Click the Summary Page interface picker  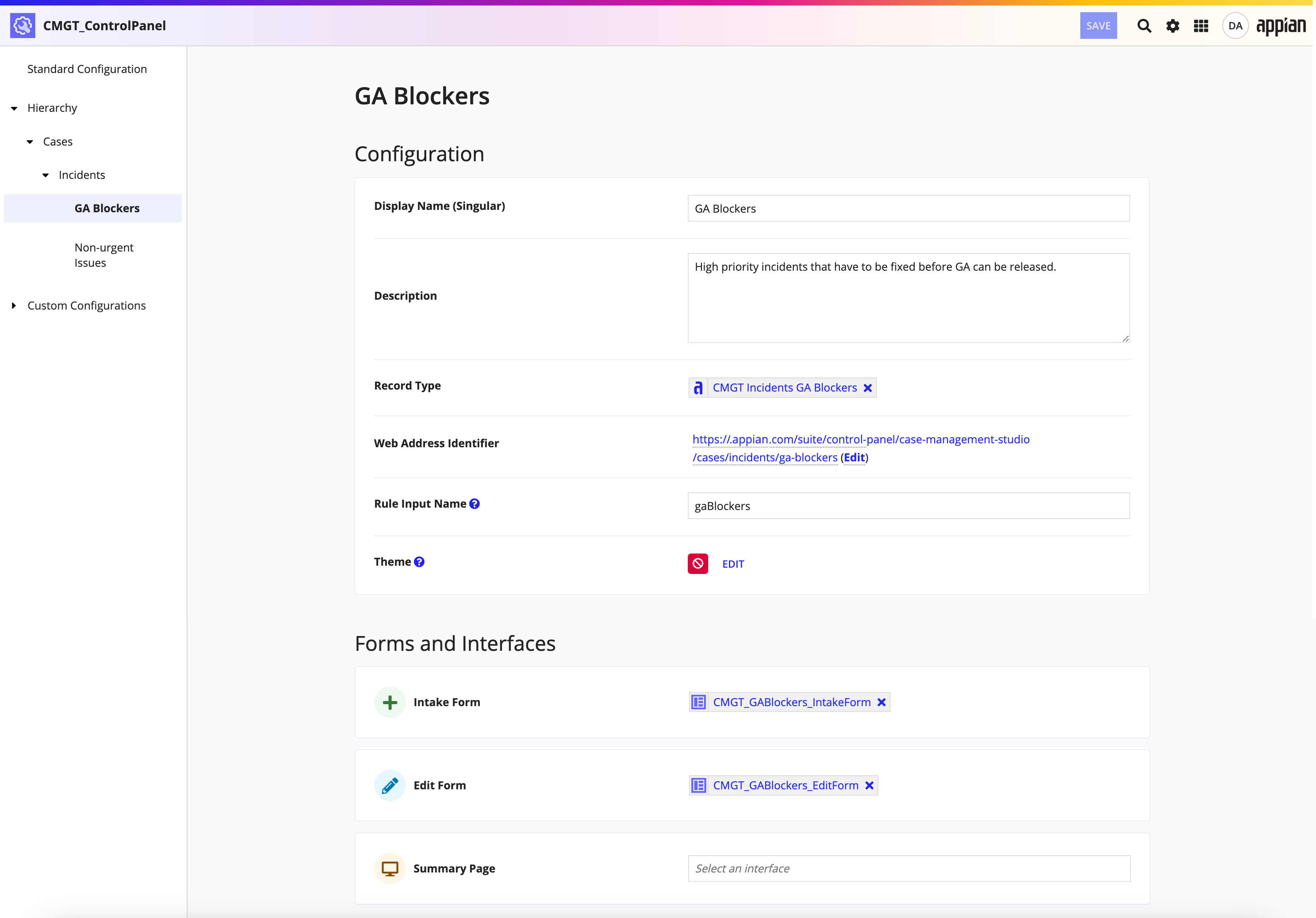pos(909,868)
